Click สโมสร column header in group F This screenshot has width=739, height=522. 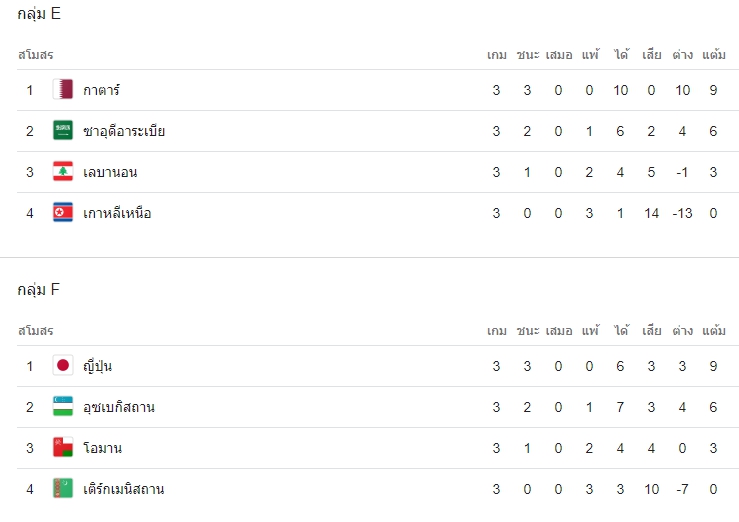[36, 331]
